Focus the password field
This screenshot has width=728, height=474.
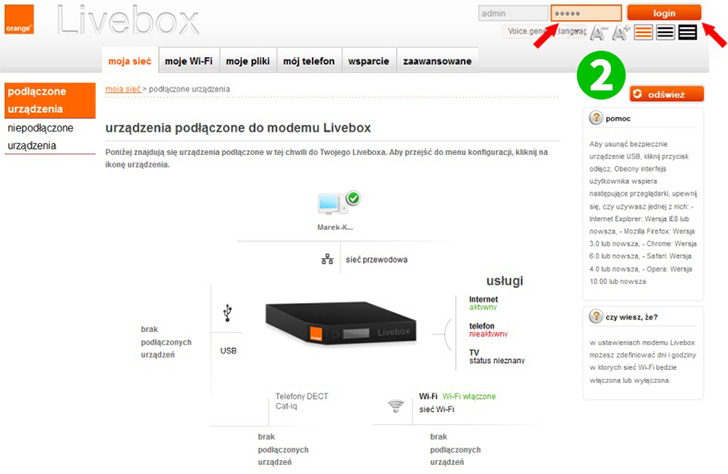pyautogui.click(x=586, y=13)
